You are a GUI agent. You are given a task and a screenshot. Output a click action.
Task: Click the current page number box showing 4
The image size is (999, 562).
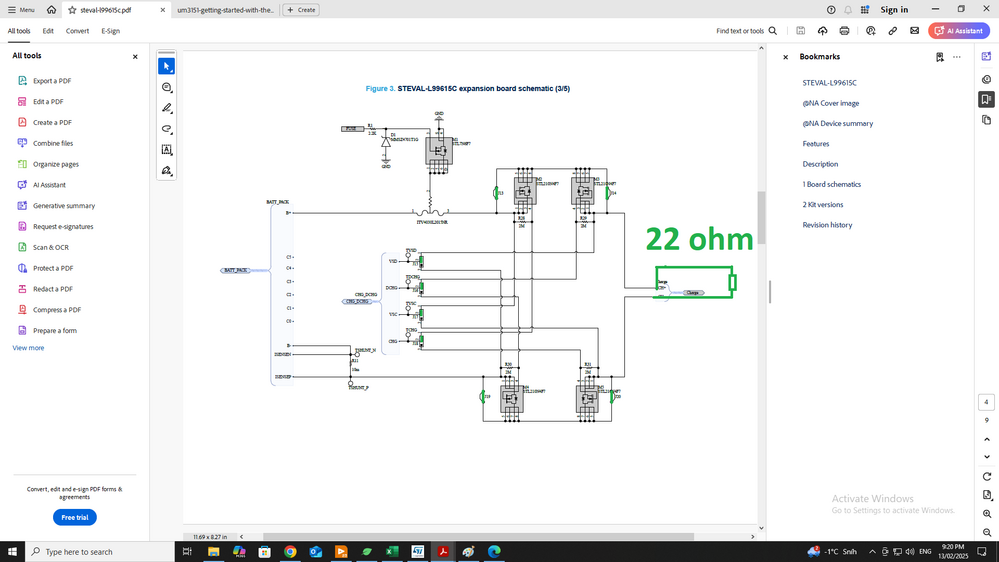(x=986, y=402)
